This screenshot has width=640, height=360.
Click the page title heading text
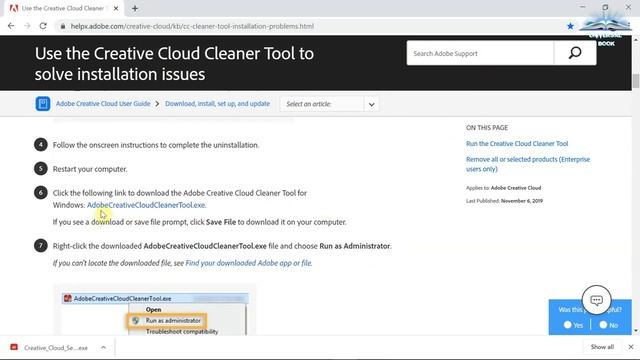coord(174,64)
